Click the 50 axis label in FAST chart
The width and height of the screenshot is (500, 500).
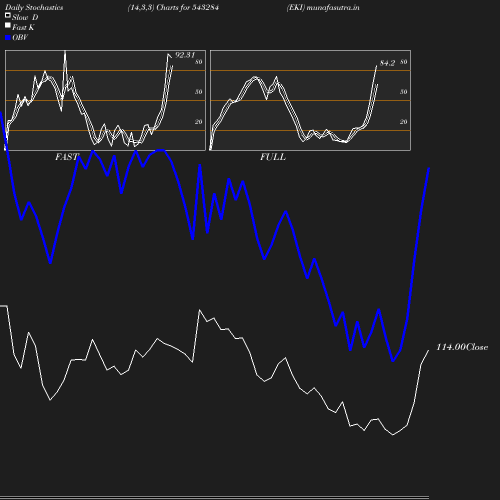click(x=199, y=92)
